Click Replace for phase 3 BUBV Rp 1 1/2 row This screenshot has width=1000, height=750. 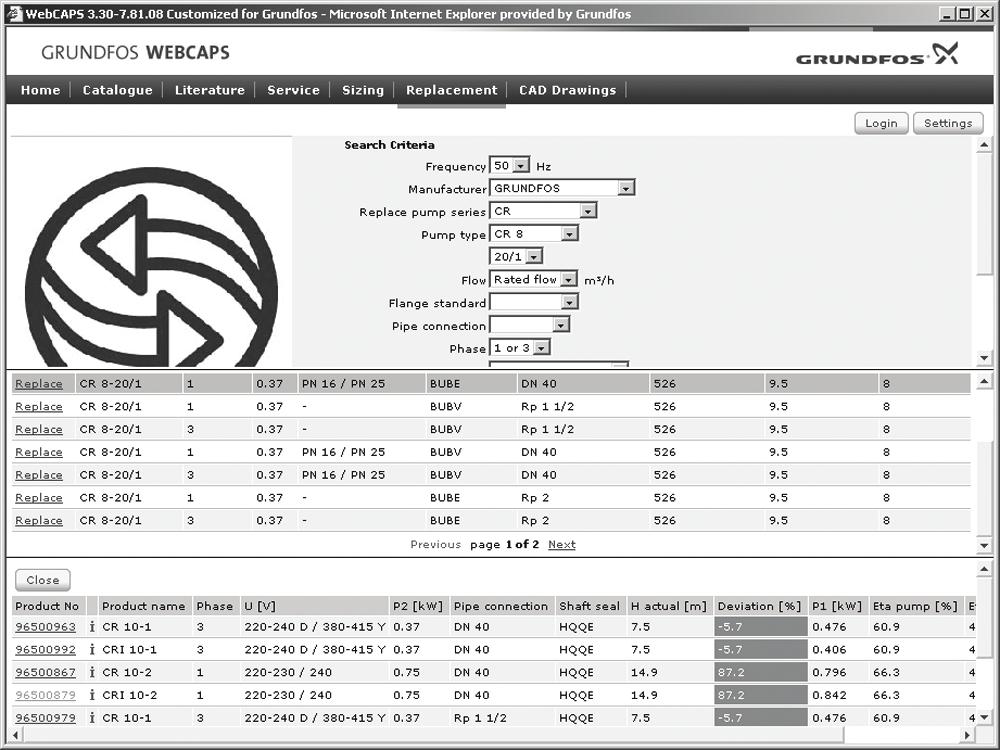pyautogui.click(x=39, y=429)
